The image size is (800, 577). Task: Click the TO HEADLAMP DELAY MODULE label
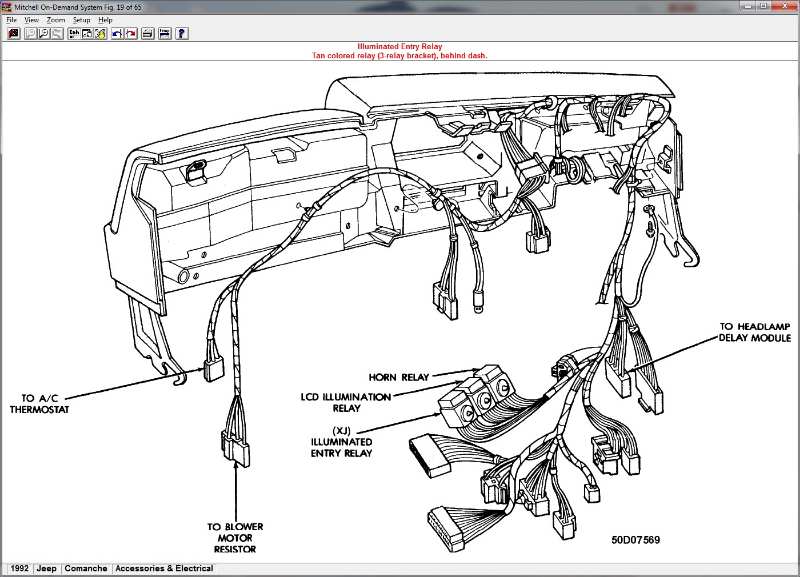click(755, 332)
